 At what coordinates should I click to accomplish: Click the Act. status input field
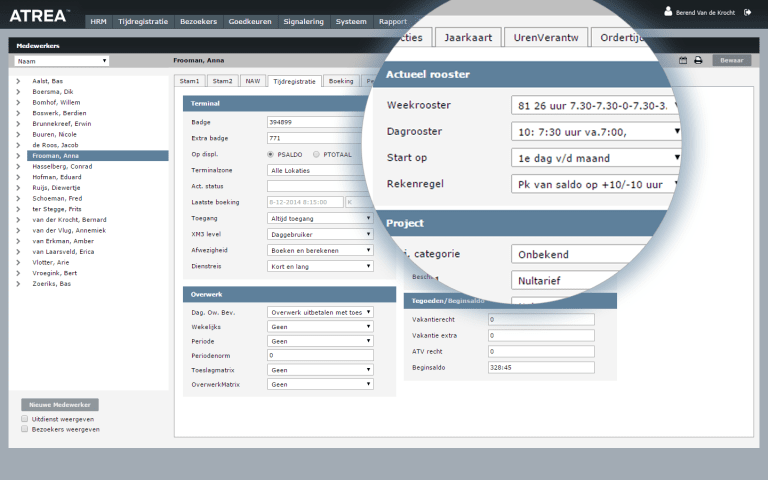pos(317,186)
